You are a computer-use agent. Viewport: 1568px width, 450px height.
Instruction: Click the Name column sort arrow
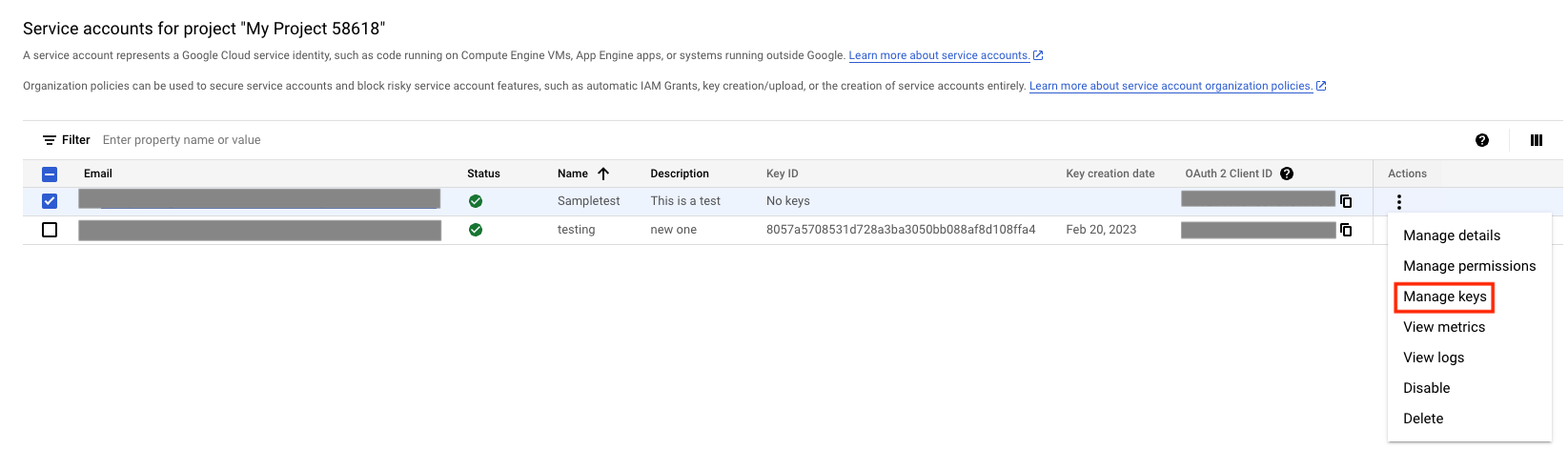pyautogui.click(x=603, y=174)
